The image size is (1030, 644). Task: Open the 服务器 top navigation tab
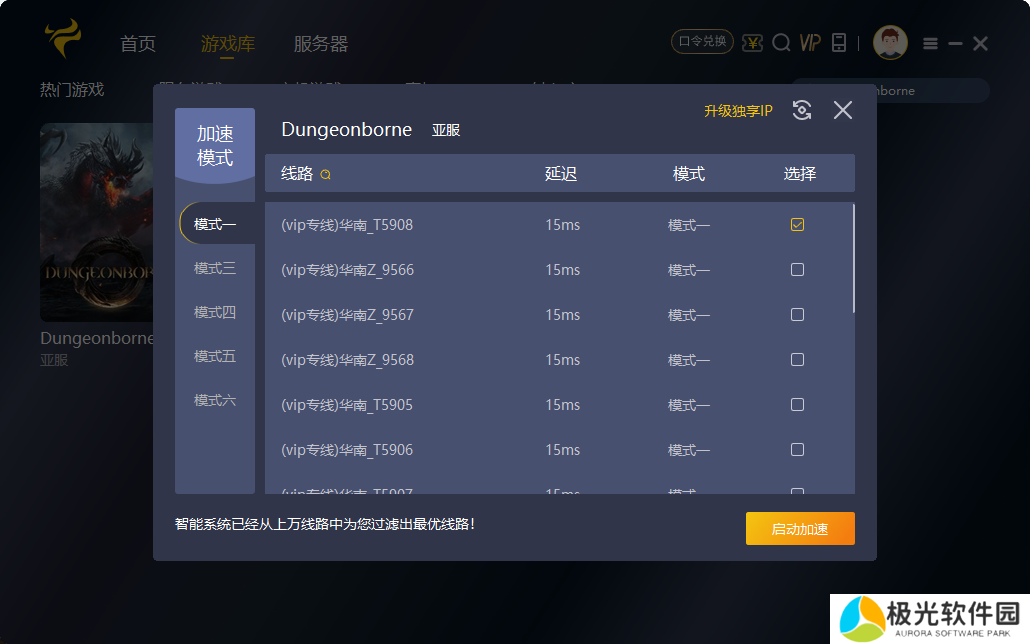pos(320,44)
